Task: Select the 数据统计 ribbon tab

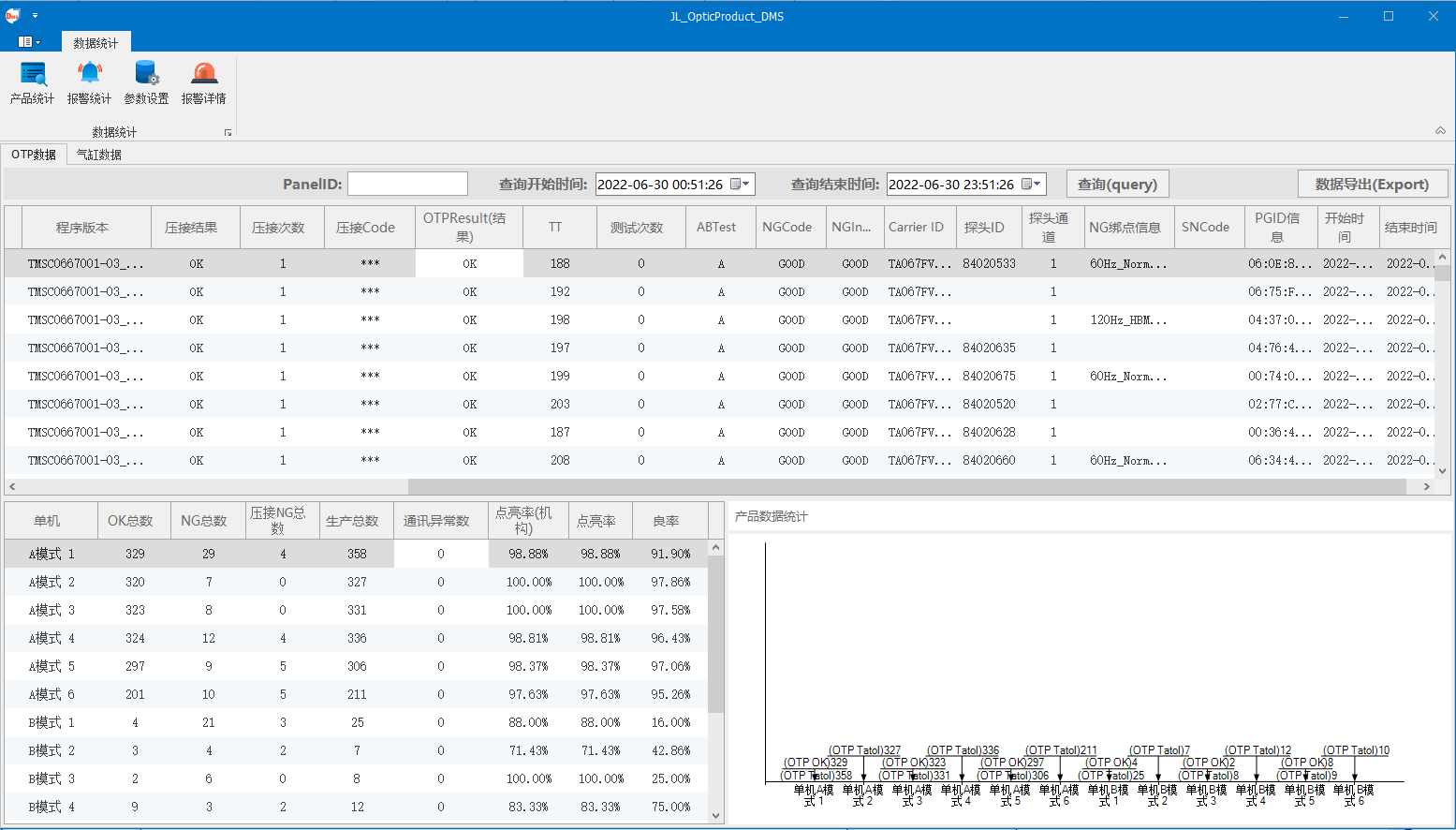Action: (96, 42)
